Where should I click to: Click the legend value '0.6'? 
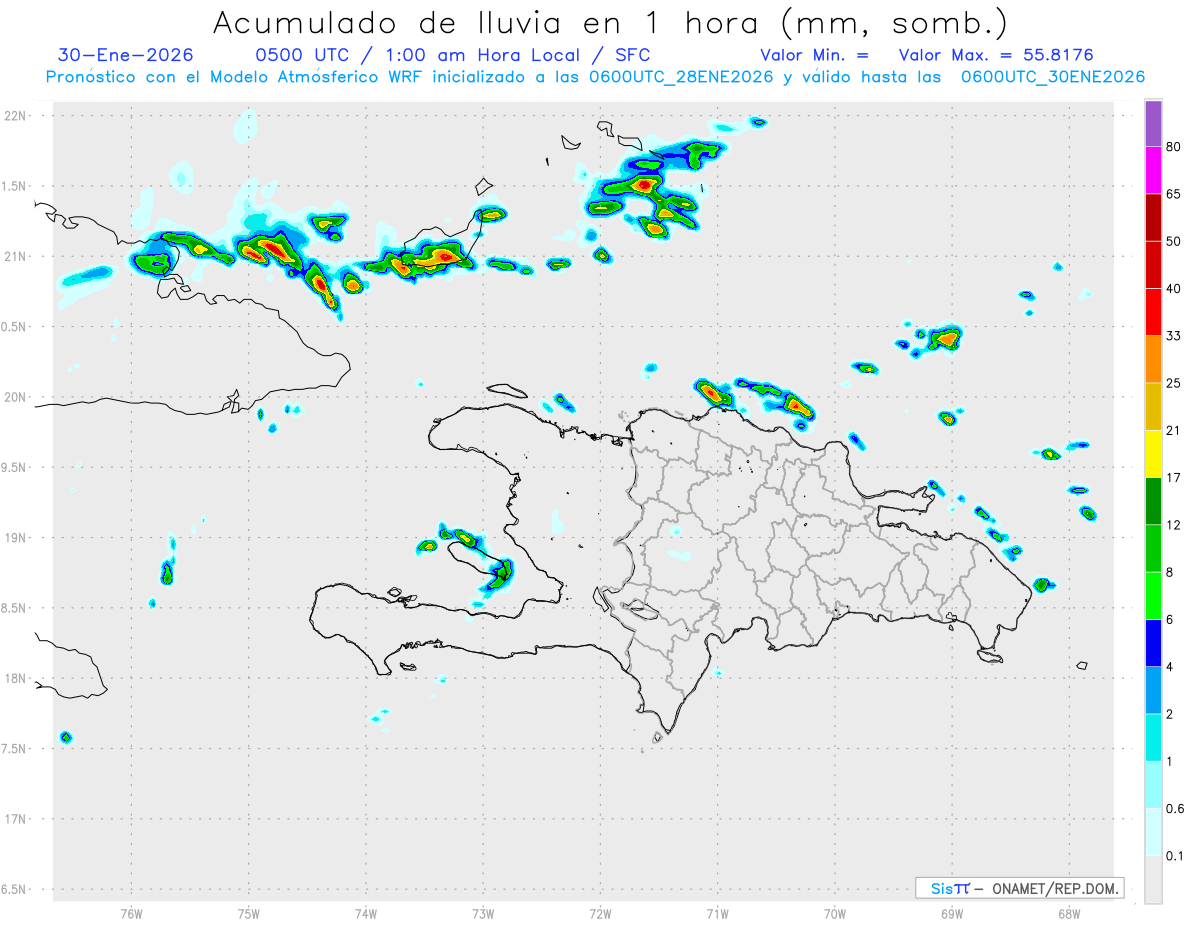[x=1175, y=808]
